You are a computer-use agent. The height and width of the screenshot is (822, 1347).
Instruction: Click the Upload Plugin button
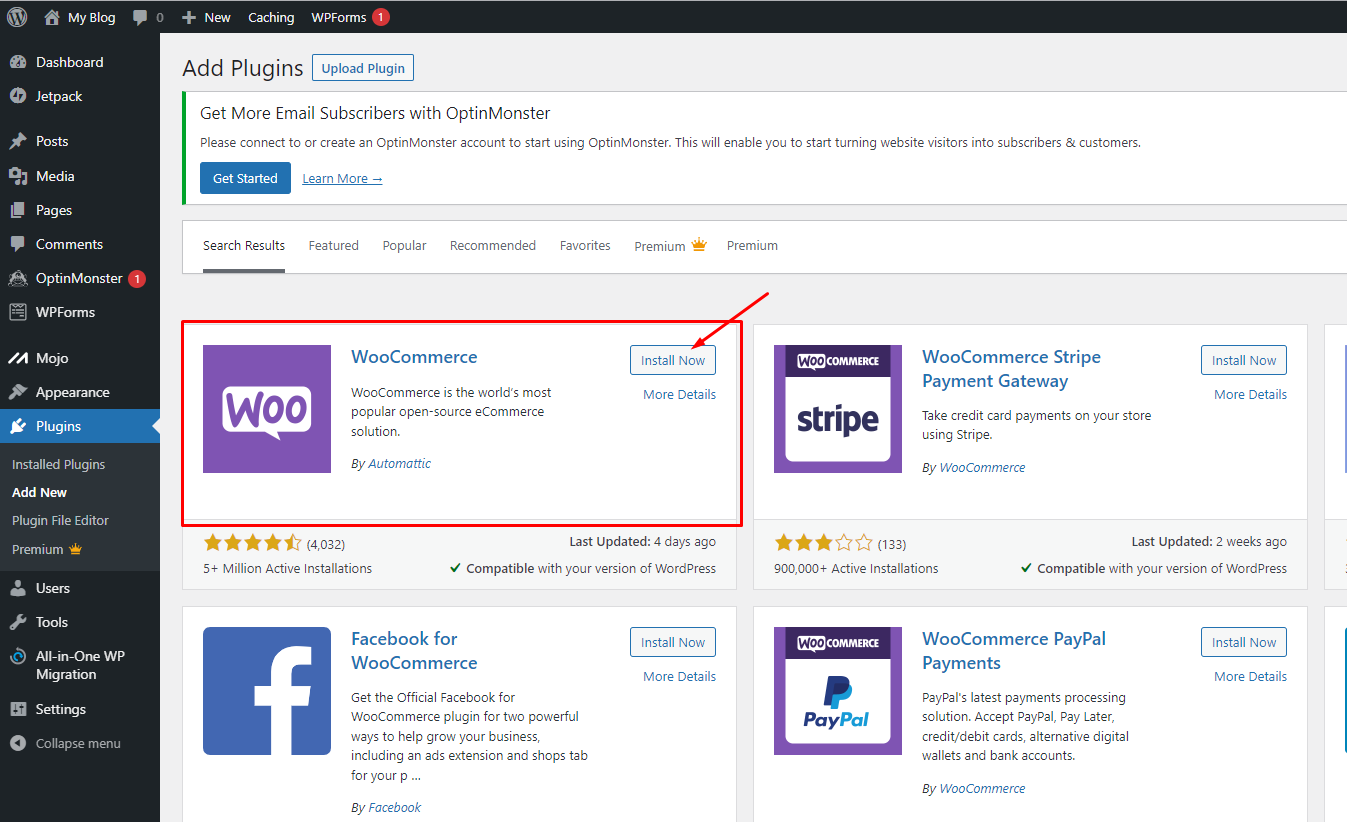[x=363, y=68]
